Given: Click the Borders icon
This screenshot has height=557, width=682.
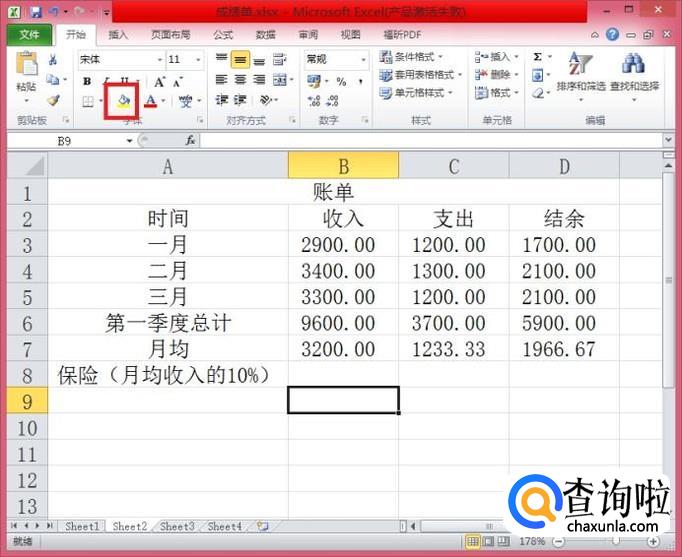Looking at the screenshot, I should (x=88, y=102).
